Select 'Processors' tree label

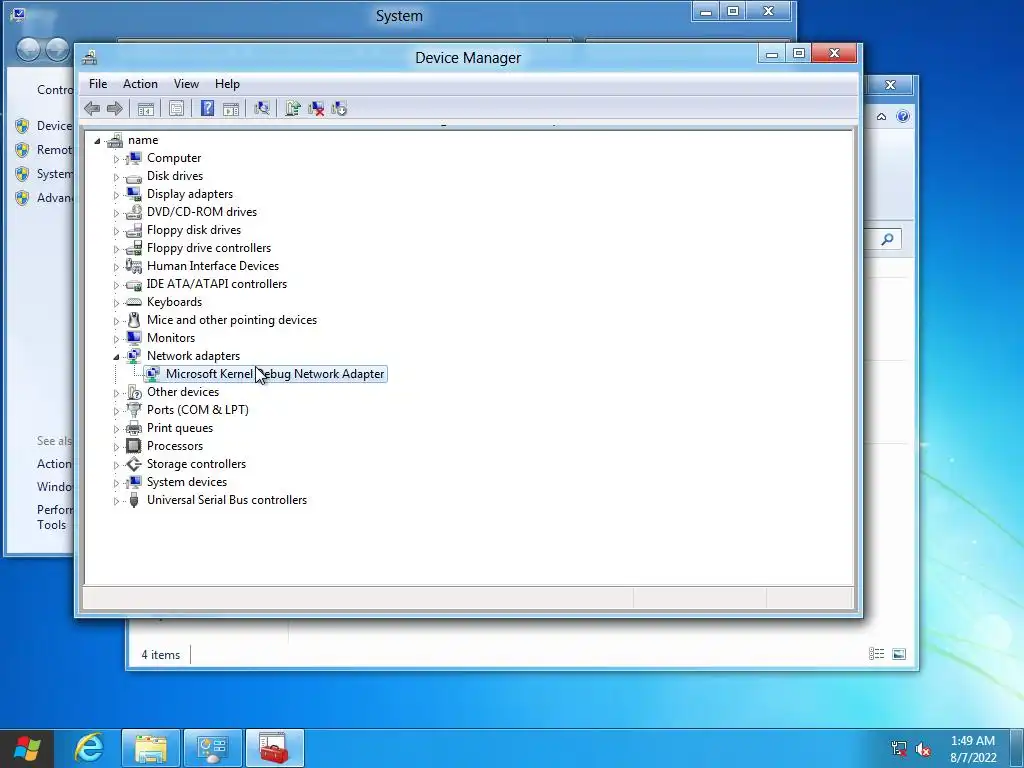(175, 446)
